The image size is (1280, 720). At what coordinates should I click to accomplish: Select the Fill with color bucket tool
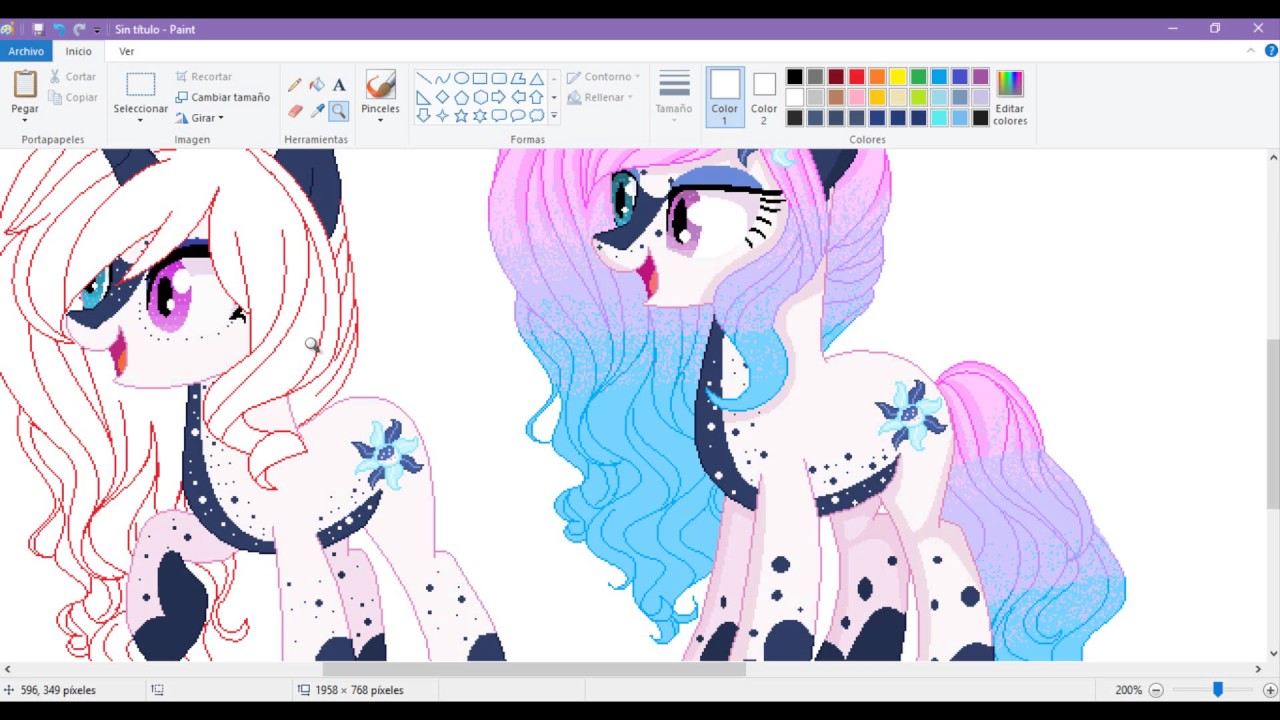coord(317,85)
